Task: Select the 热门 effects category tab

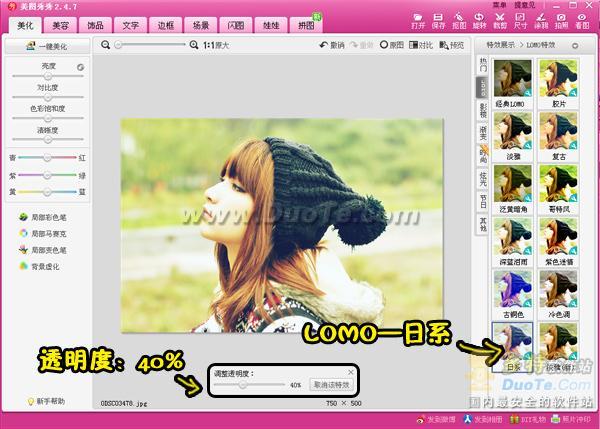Action: tap(483, 65)
